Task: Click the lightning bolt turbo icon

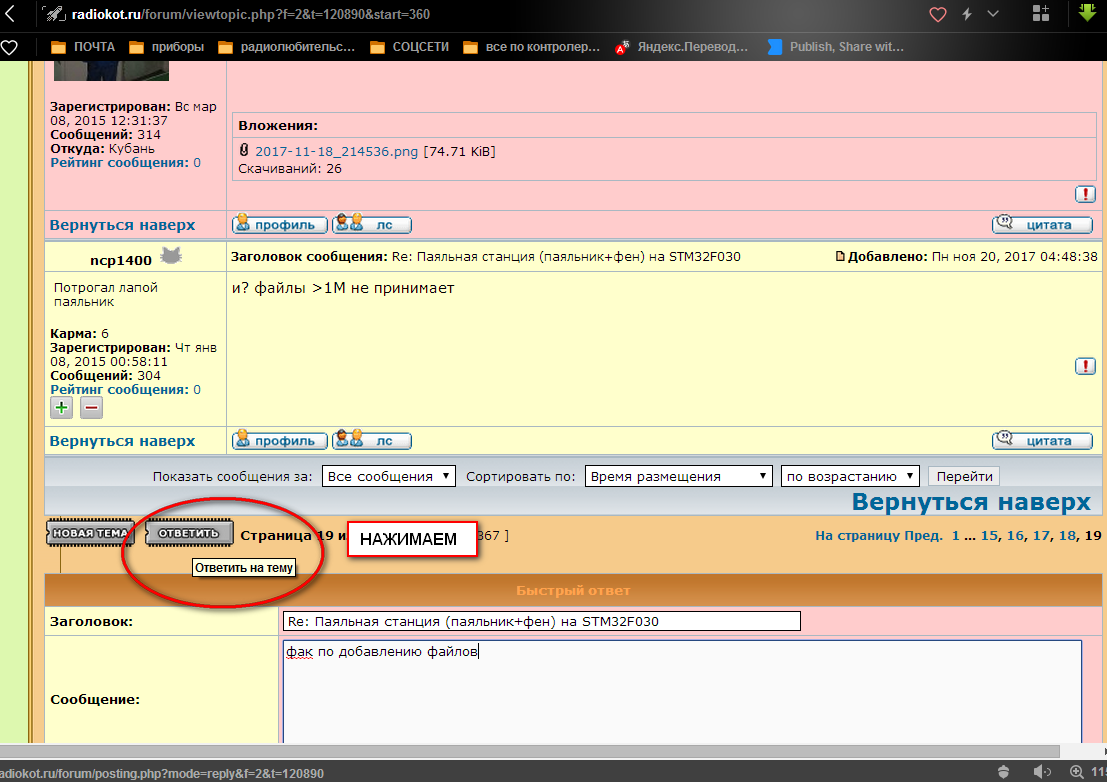Action: 967,14
